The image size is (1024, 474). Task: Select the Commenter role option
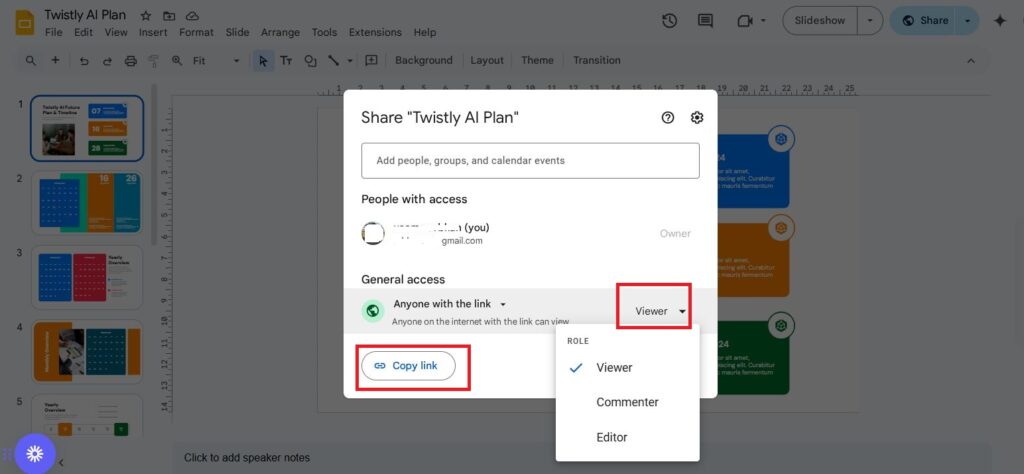click(627, 402)
